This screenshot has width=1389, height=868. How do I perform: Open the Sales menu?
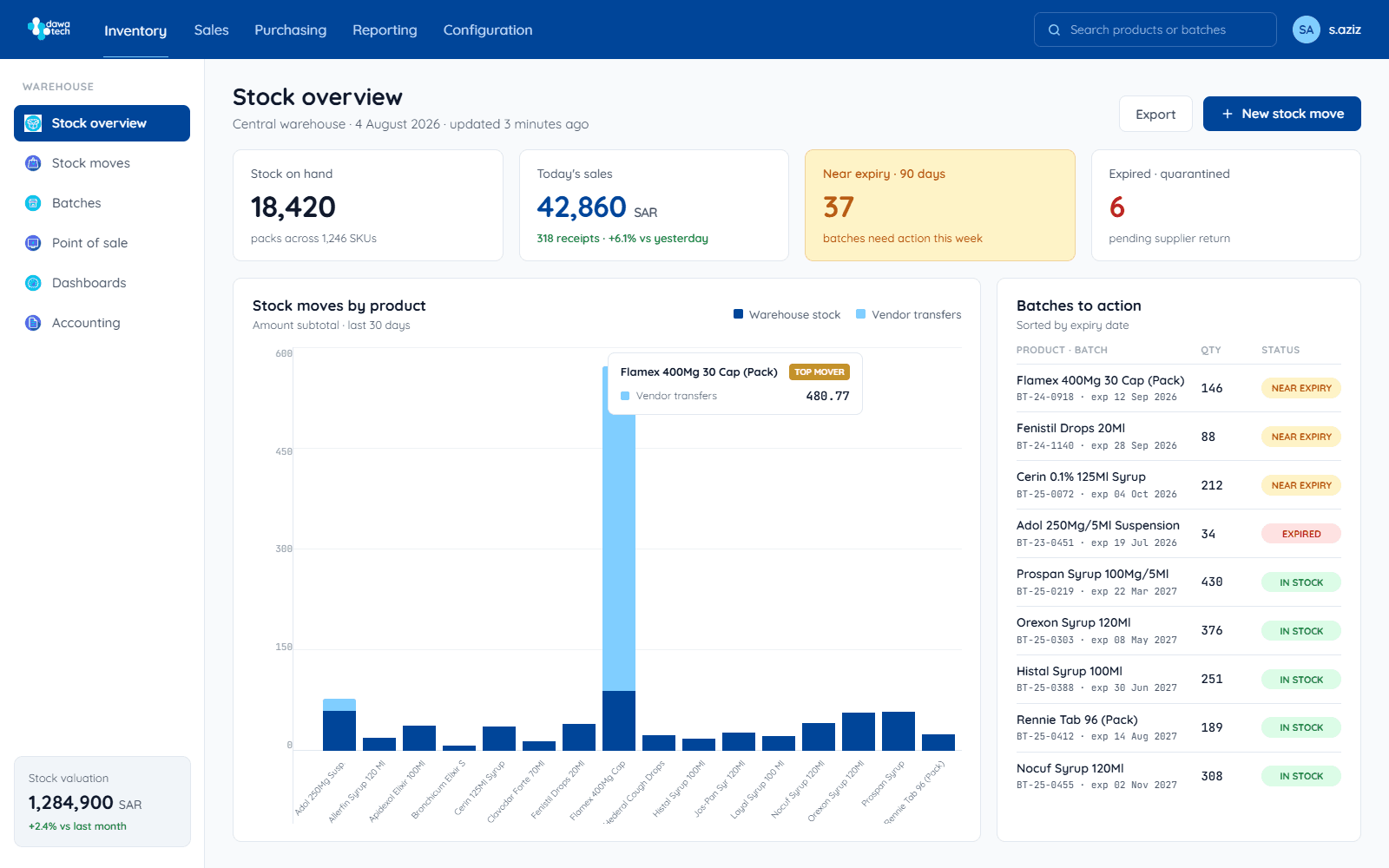(x=211, y=30)
